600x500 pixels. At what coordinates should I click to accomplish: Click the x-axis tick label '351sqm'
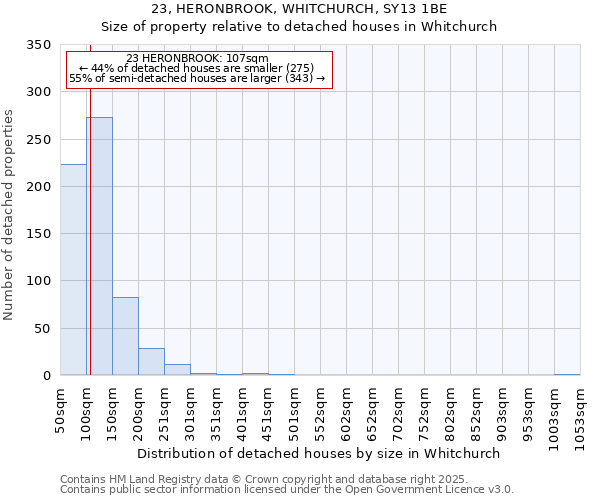[217, 415]
